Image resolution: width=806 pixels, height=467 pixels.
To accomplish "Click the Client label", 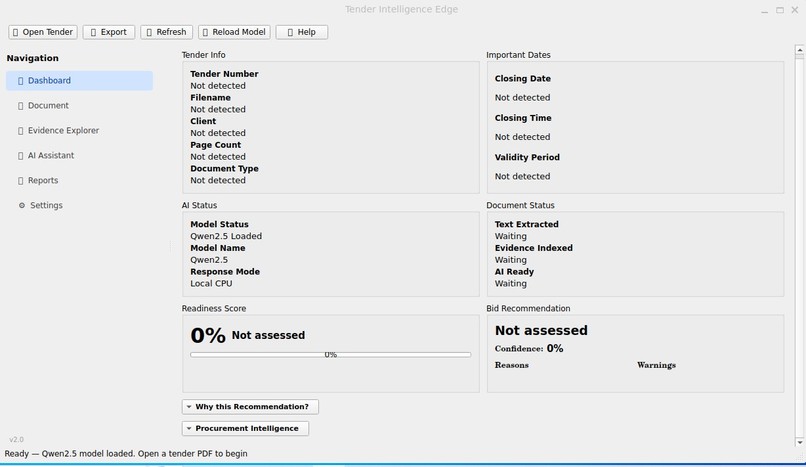I will (x=203, y=121).
